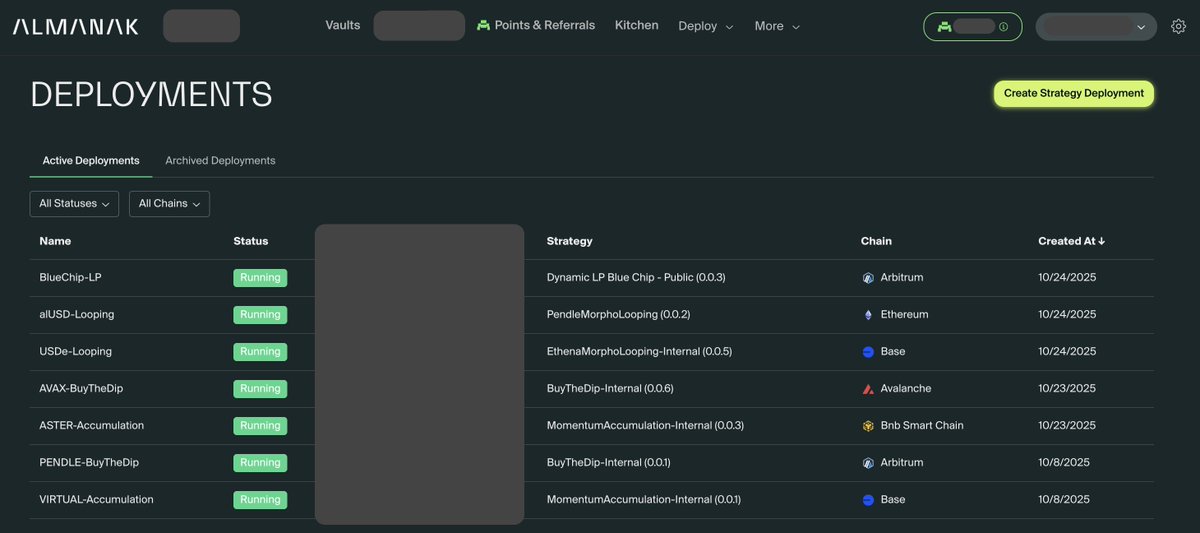Click the Avalanche chain icon
This screenshot has width=1200, height=533.
(x=868, y=389)
